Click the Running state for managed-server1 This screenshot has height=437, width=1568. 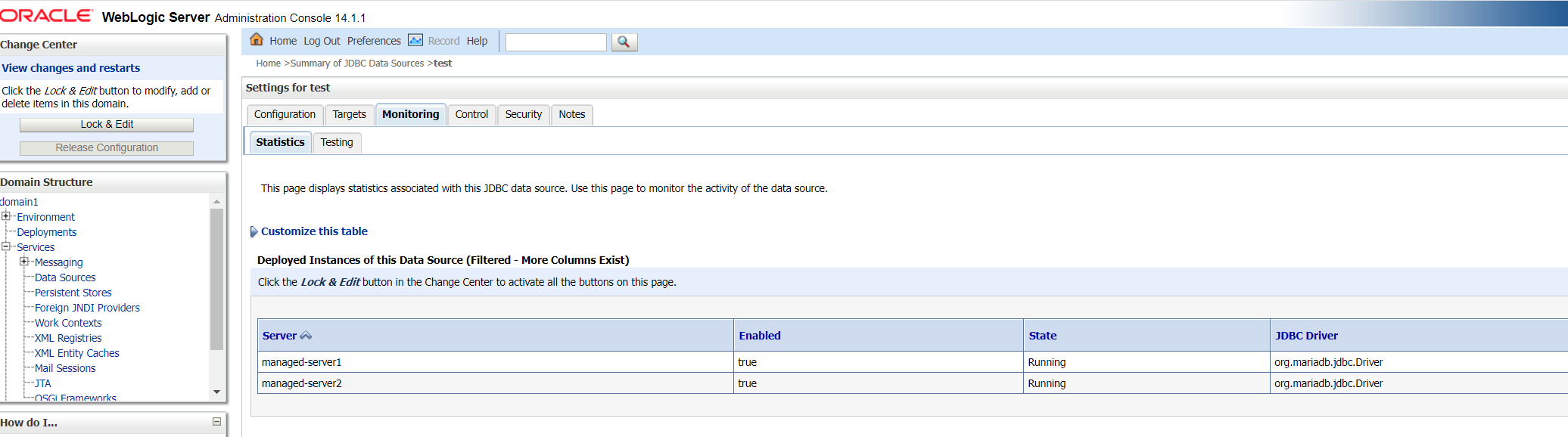pyautogui.click(x=1047, y=362)
